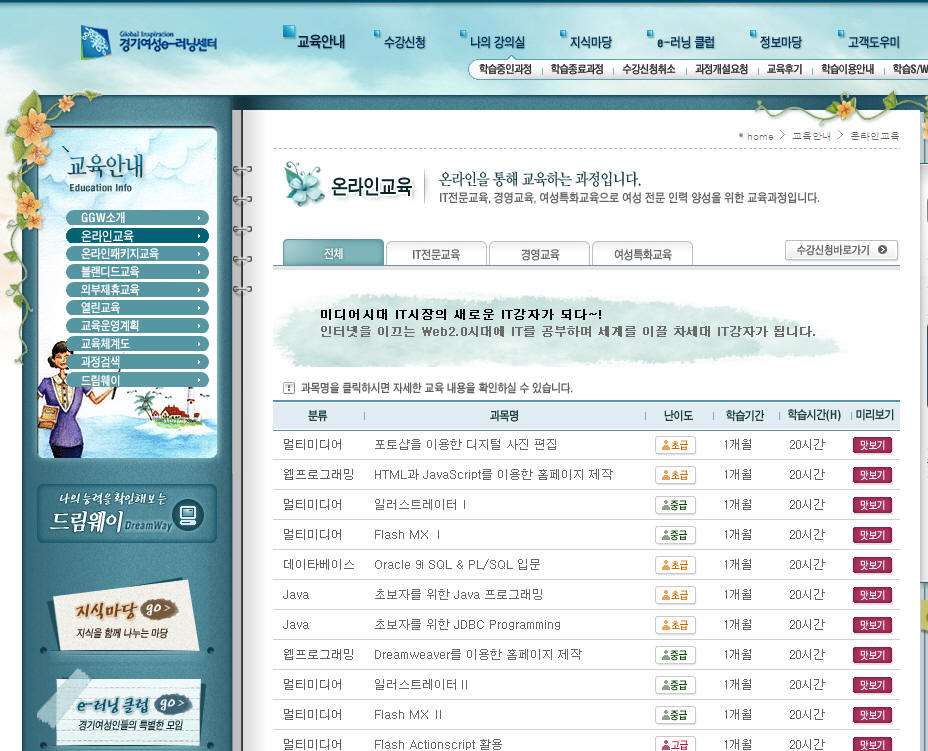Click the go button on the 지식마당 note
The image size is (928, 751).
point(159,608)
